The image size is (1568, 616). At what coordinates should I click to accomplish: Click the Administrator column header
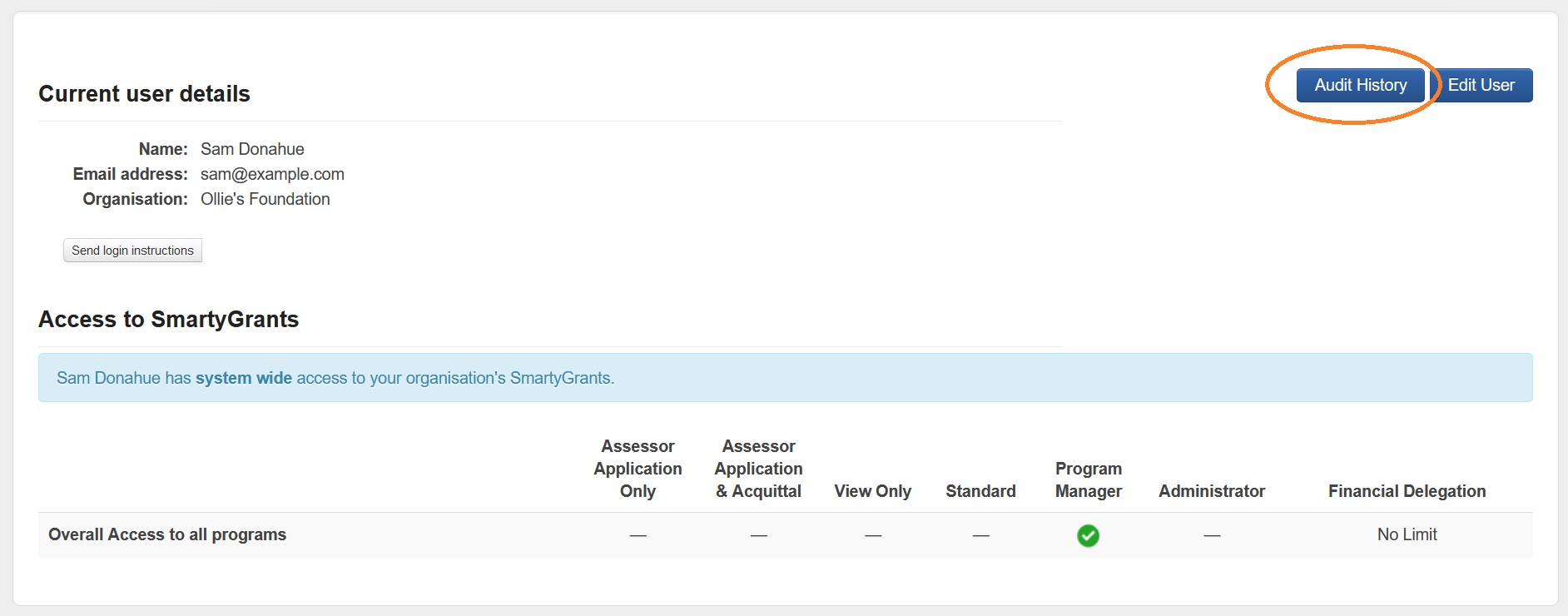(x=1212, y=491)
